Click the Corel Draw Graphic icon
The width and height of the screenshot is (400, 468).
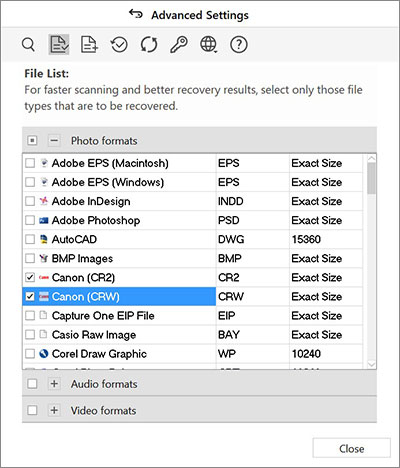pyautogui.click(x=44, y=353)
